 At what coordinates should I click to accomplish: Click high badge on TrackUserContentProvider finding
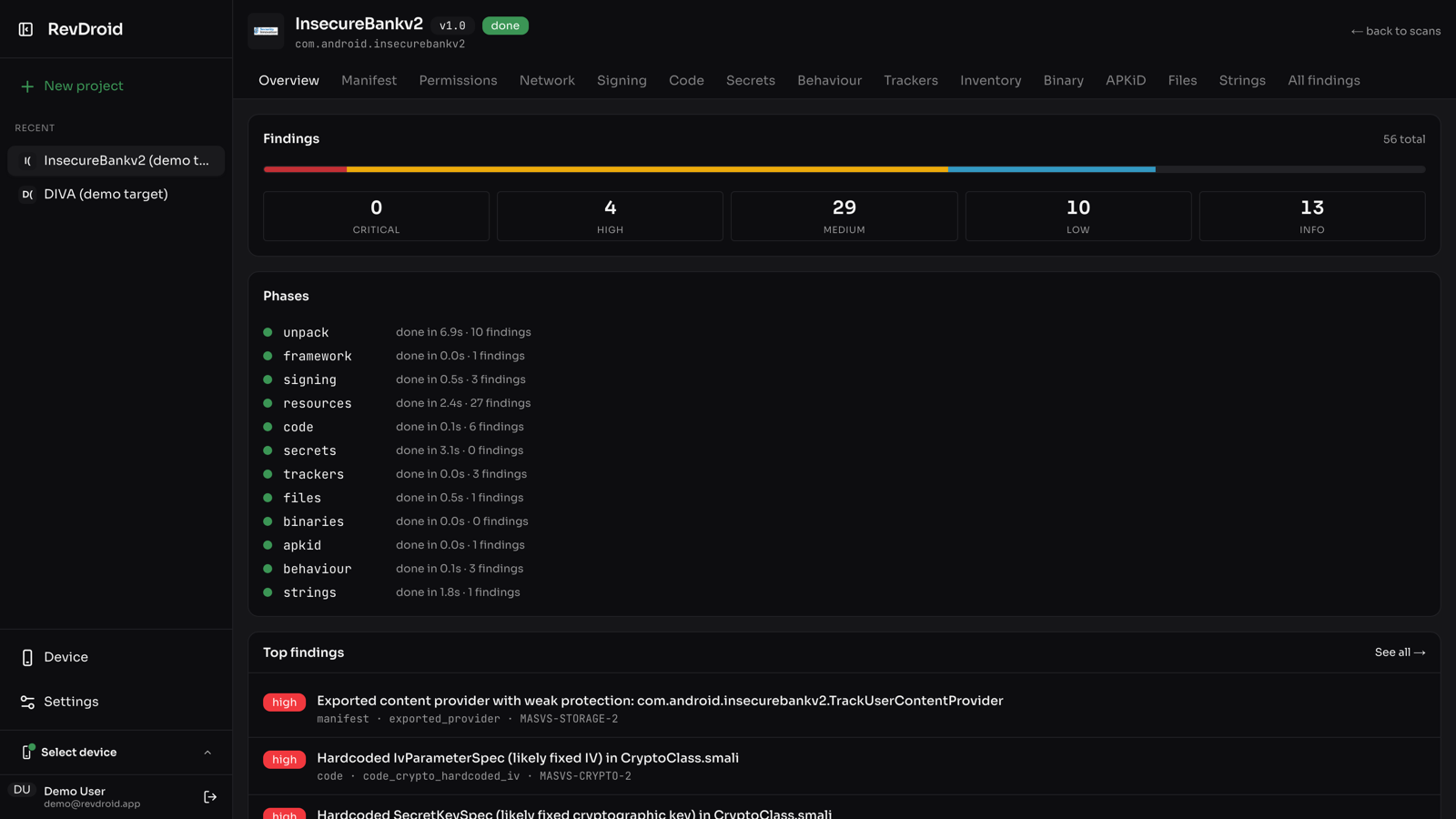click(x=284, y=703)
